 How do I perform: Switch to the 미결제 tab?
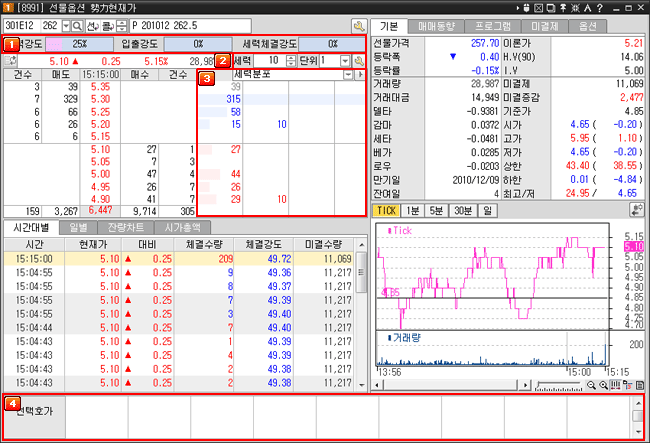544,27
